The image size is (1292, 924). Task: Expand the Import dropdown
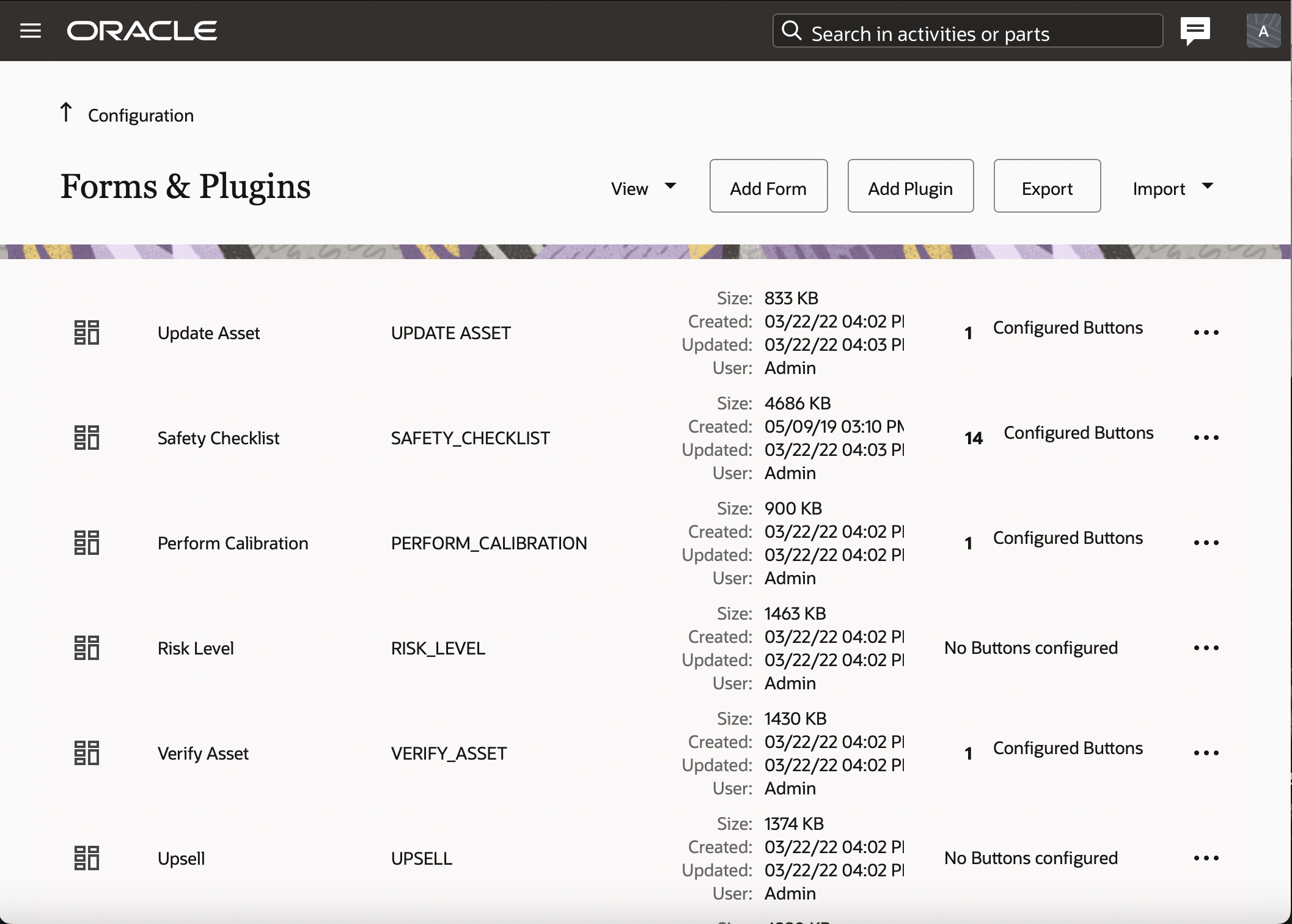pos(1172,188)
